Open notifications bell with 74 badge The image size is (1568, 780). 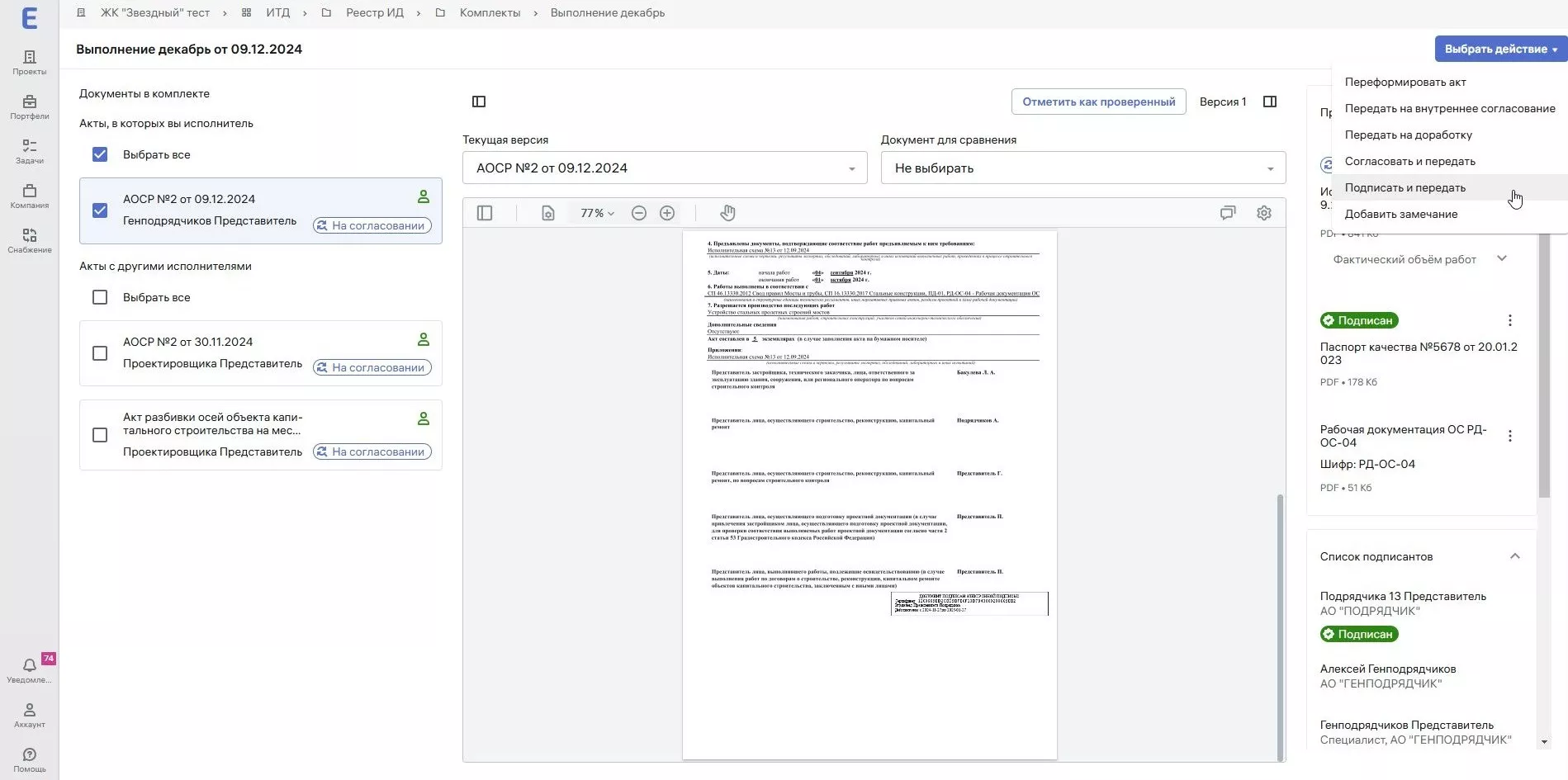[30, 666]
